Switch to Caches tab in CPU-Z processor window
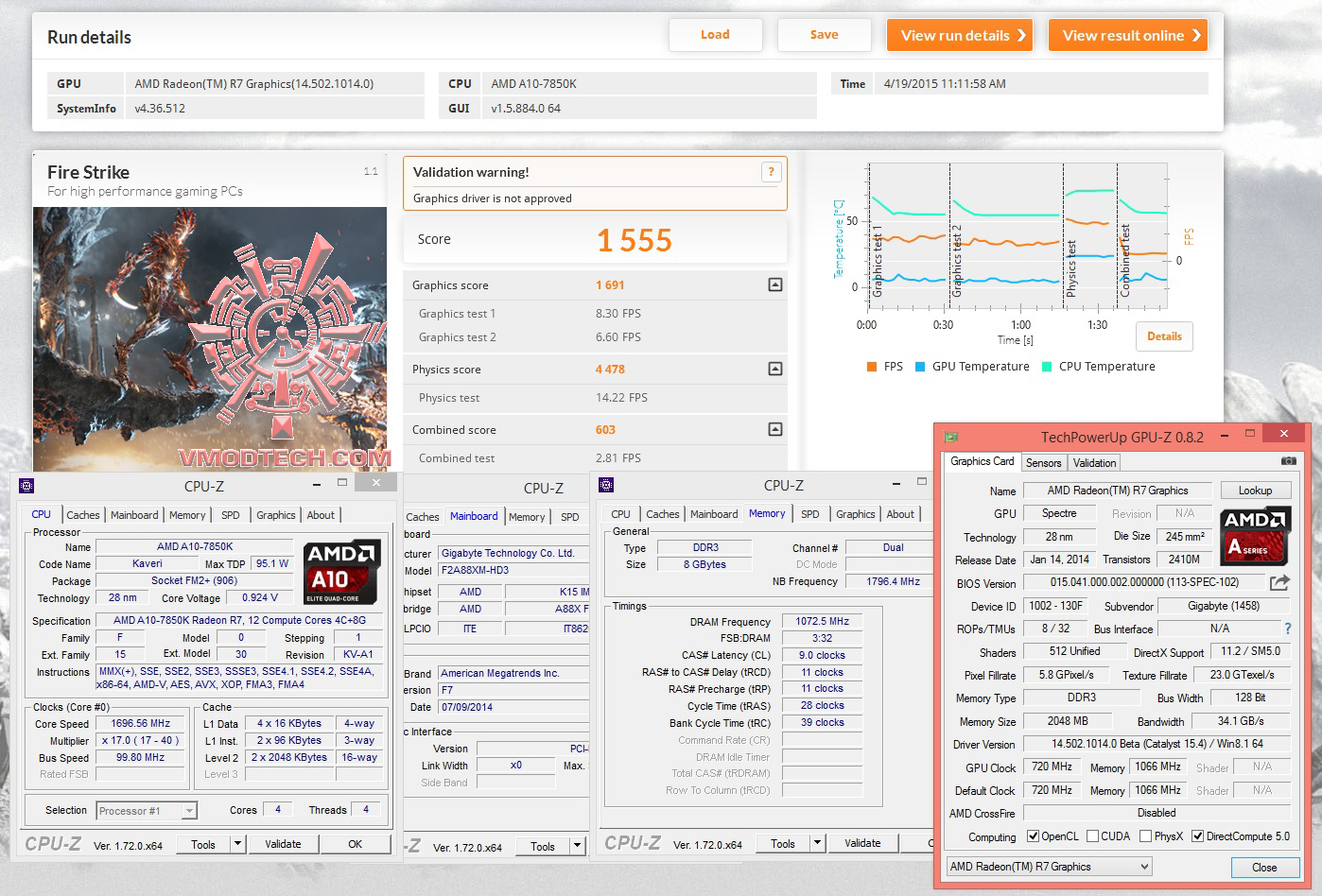 tap(83, 515)
